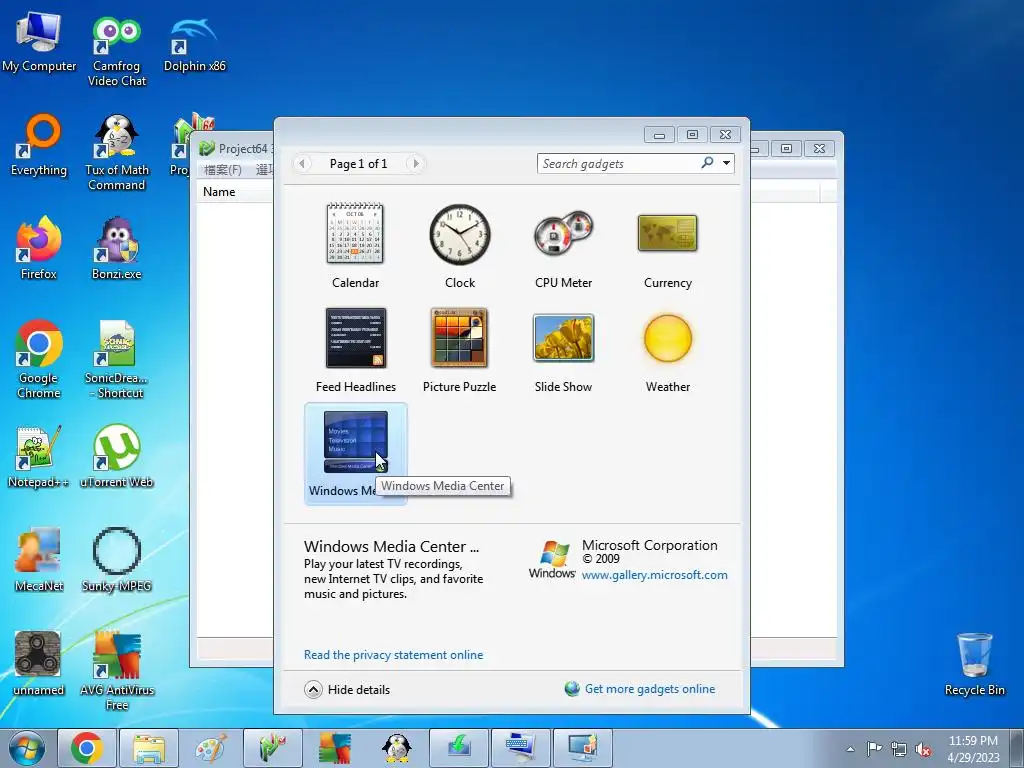
Task: Visit www.gallery.microsoft.com link
Action: (x=654, y=575)
